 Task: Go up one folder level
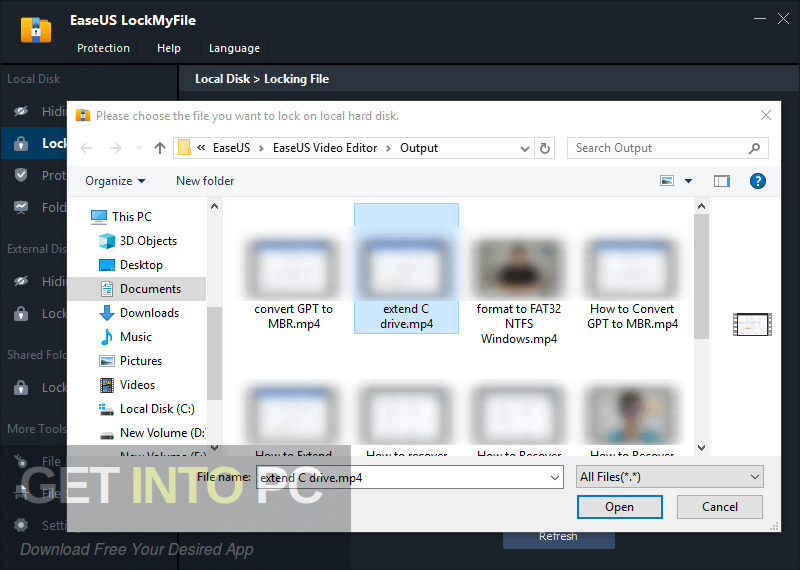160,148
